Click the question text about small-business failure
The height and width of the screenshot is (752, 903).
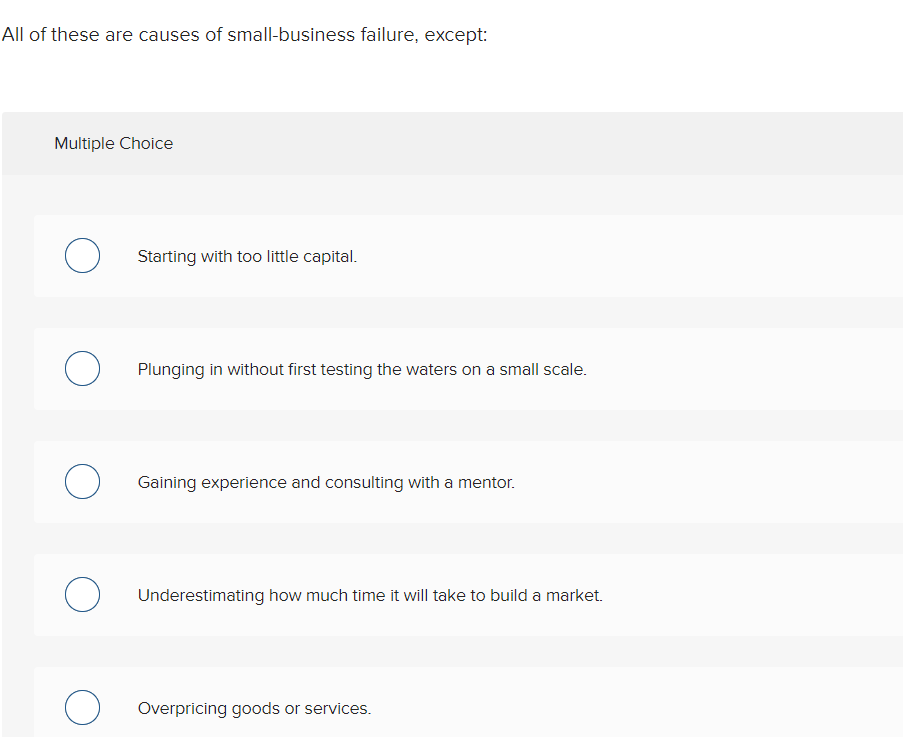point(244,34)
